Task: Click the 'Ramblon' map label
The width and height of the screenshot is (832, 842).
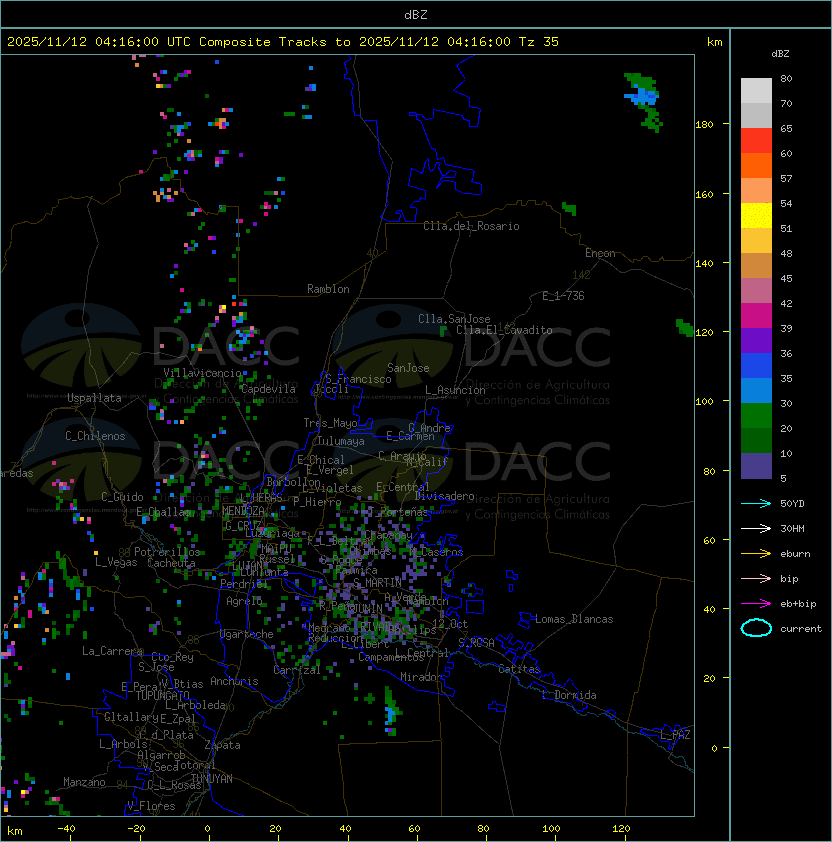Action: [x=328, y=289]
